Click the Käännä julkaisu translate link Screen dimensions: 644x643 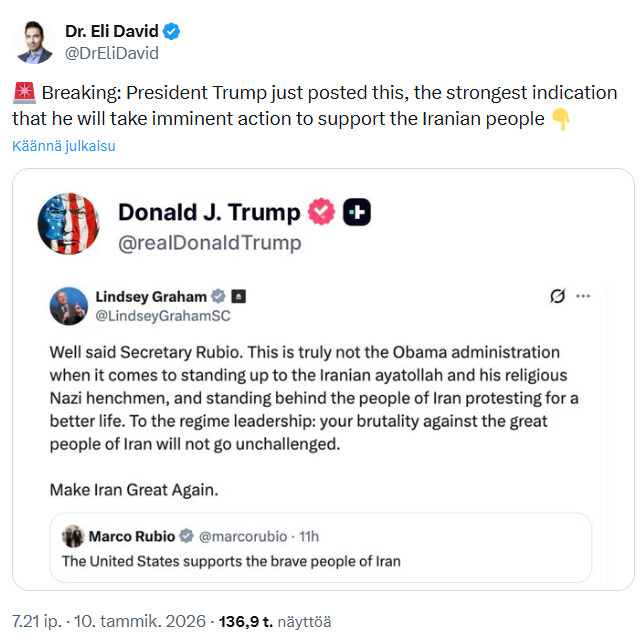[x=64, y=146]
